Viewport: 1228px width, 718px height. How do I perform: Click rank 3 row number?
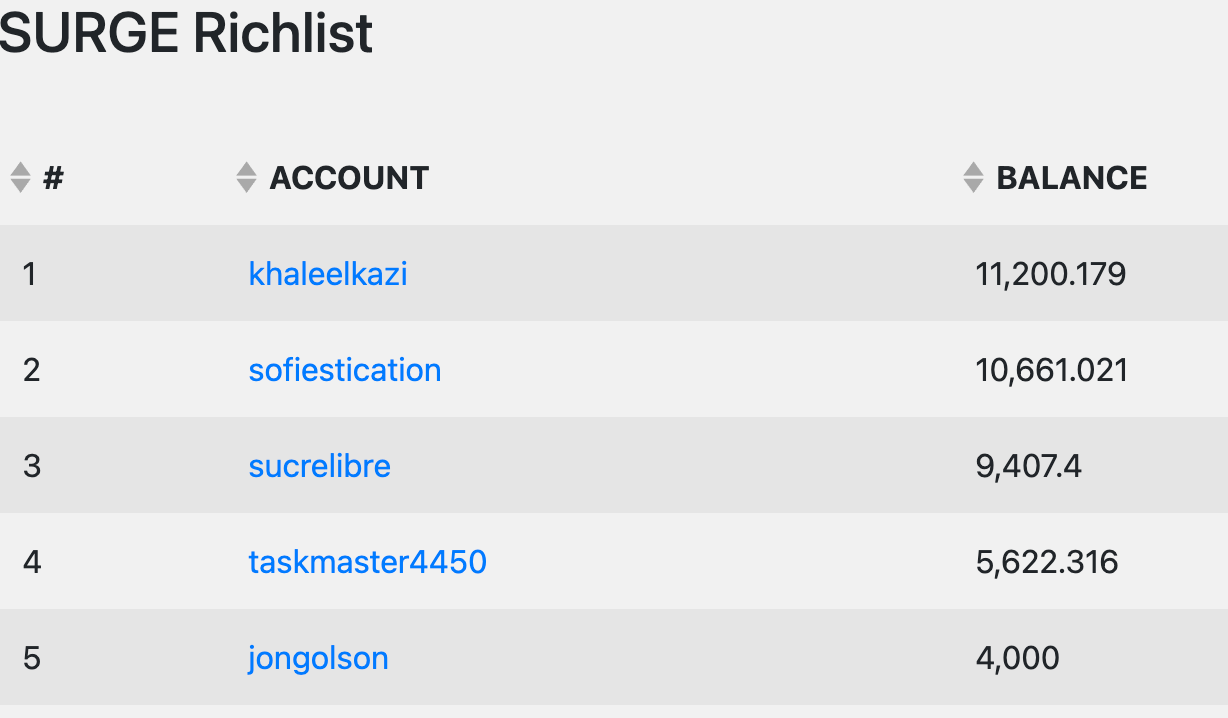point(31,466)
